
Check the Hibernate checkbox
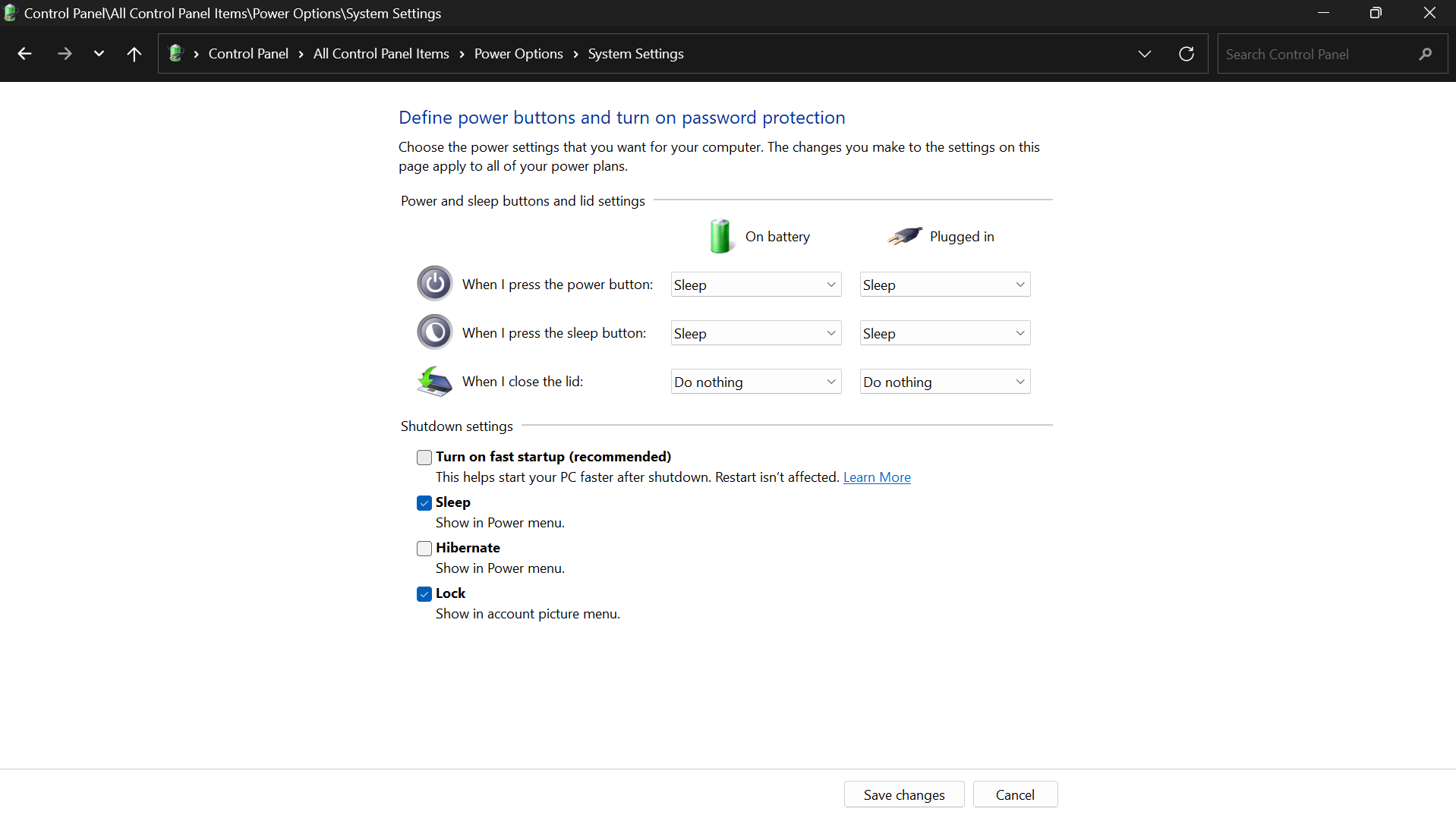(x=424, y=548)
